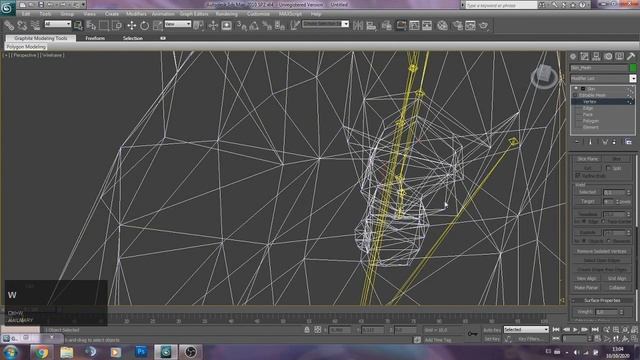Image resolution: width=640 pixels, height=360 pixels.
Task: Open the Render Setup icon
Action: tap(458, 26)
